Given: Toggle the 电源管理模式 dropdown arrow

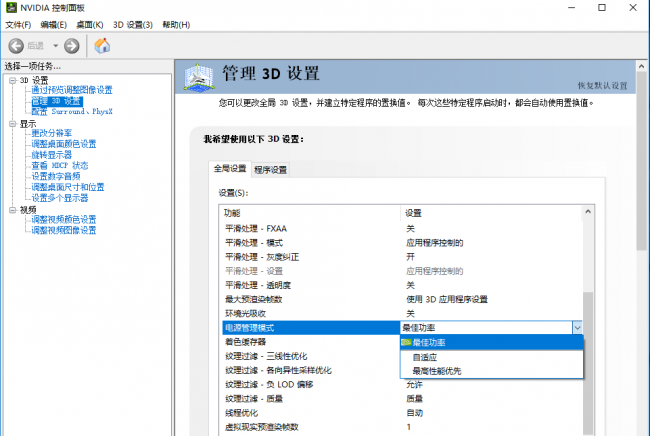Looking at the screenshot, I should (577, 328).
